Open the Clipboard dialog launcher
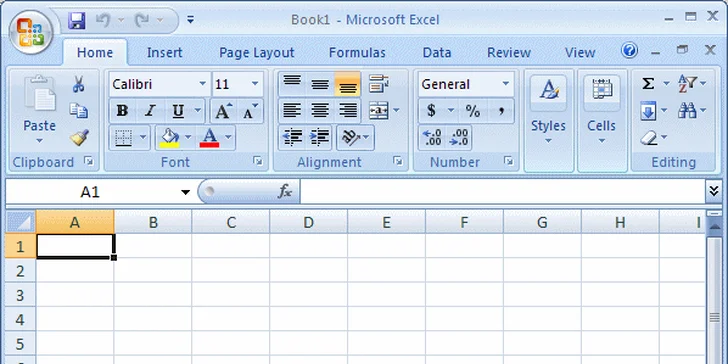 pos(89,161)
